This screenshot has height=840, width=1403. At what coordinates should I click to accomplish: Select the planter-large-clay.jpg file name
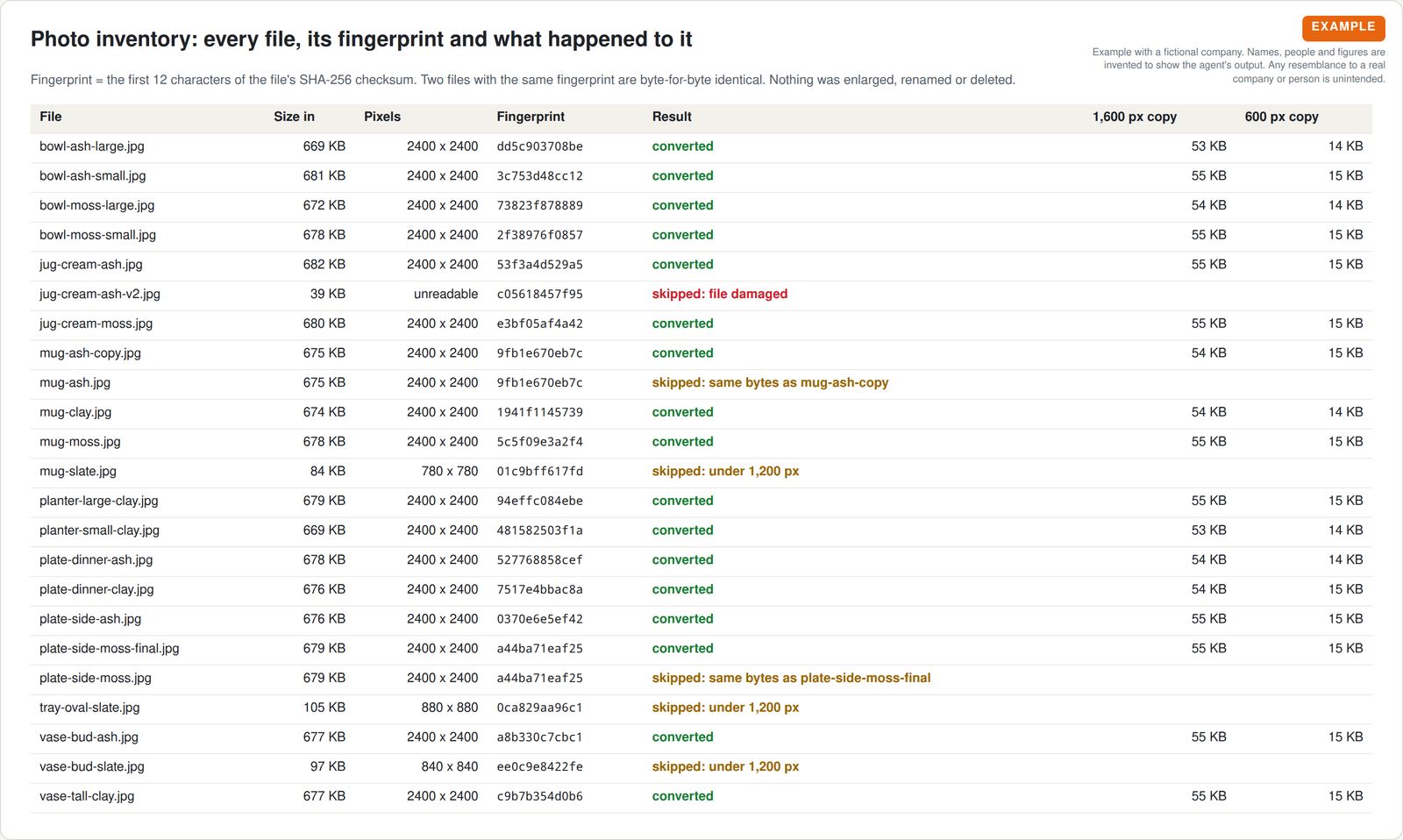pos(99,501)
